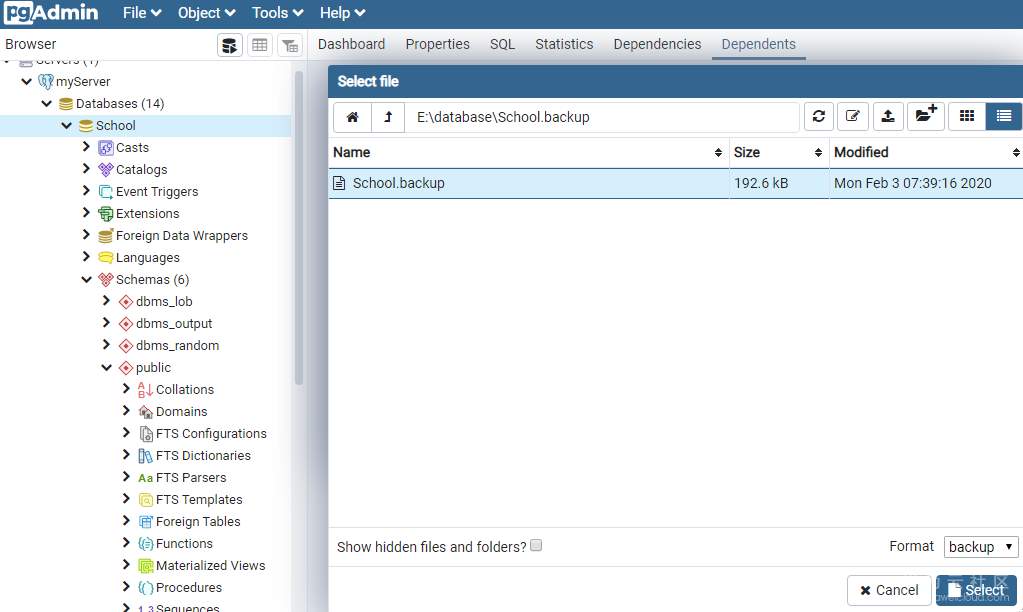Open the Format dropdown
Viewport: 1023px width, 612px height.
click(981, 546)
